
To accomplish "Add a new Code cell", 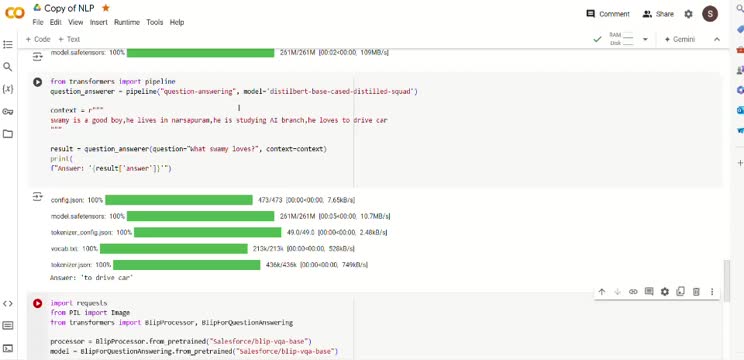I will coord(38,39).
